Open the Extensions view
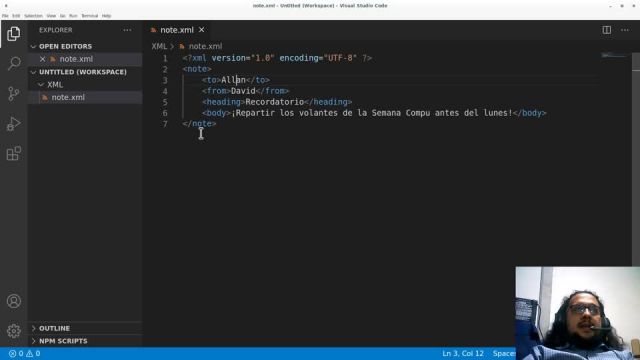 click(13, 154)
